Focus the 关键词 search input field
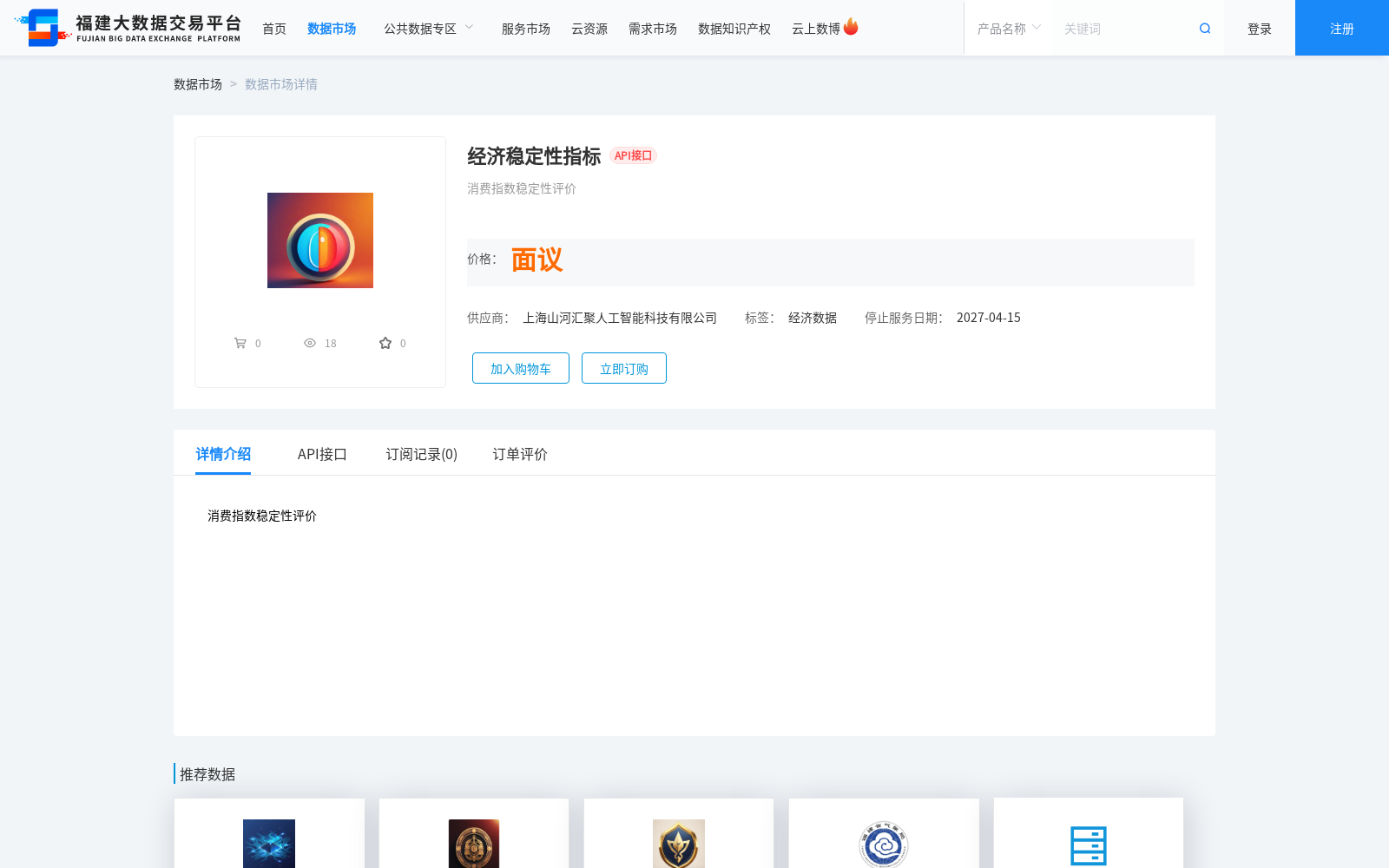The width and height of the screenshot is (1389, 868). [1124, 29]
